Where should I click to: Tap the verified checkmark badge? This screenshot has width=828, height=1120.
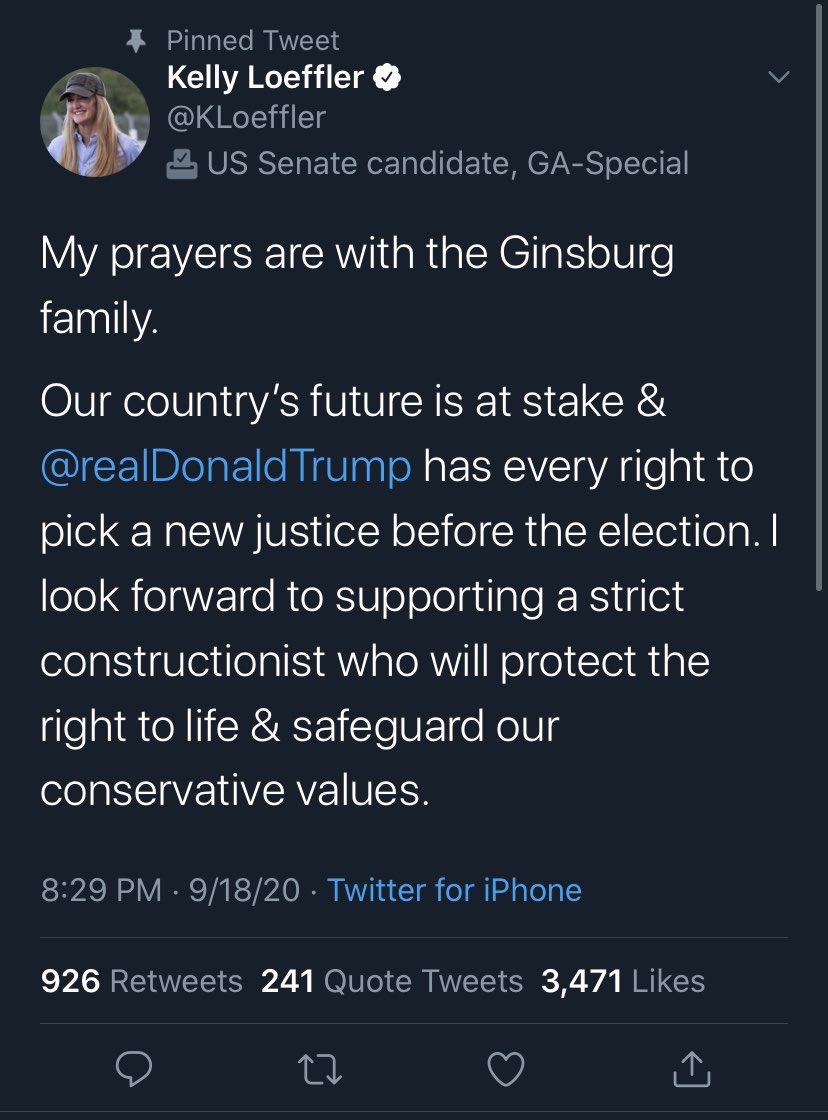(x=387, y=77)
